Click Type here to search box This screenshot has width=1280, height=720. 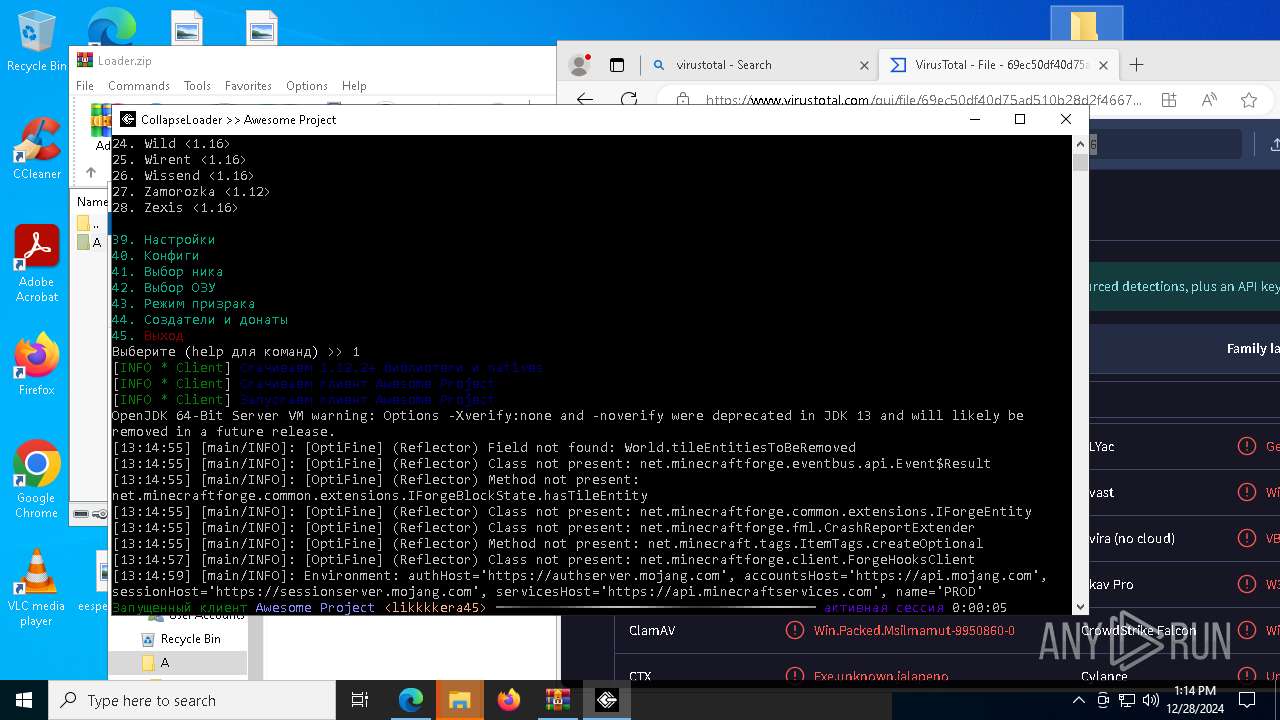[192, 700]
